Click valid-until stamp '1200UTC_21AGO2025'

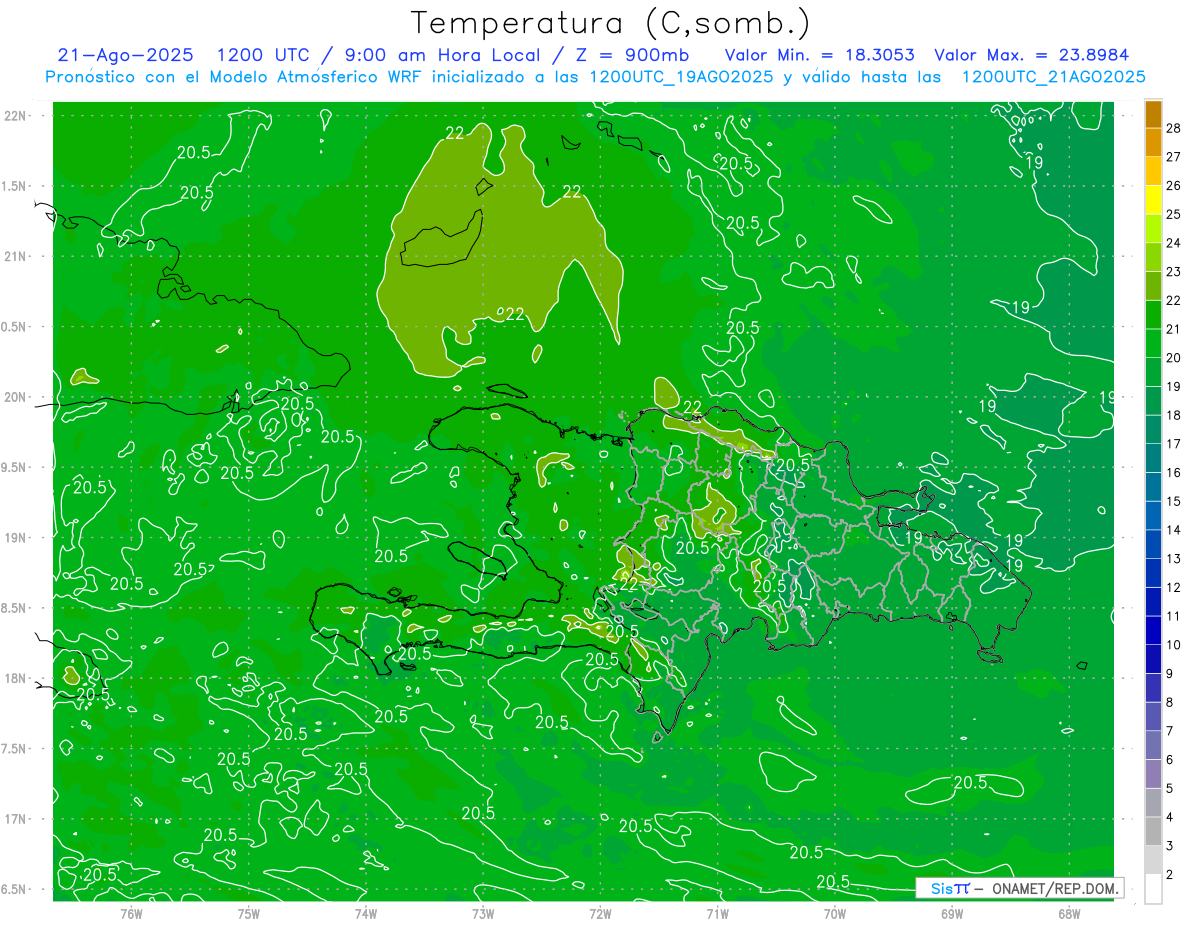[x=1053, y=77]
